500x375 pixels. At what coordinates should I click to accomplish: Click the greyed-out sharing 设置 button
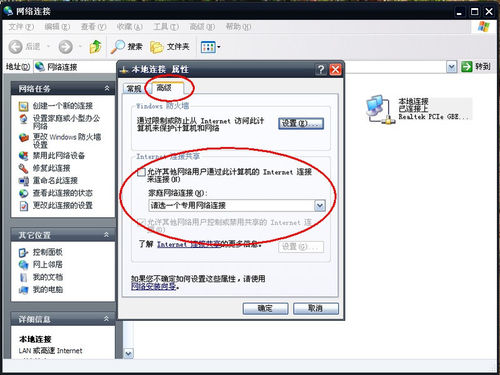coord(301,247)
